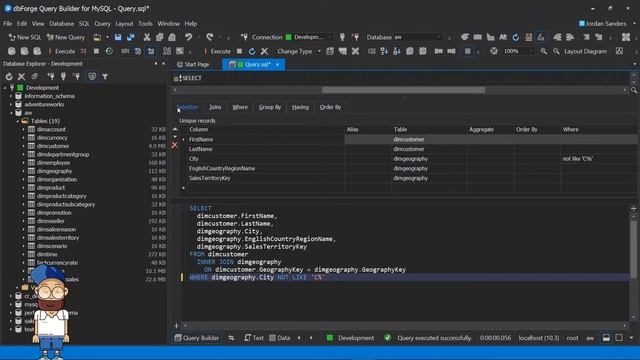
Task: Click the stop square icon beside the left Execute
Action: pyautogui.click(x=96, y=51)
